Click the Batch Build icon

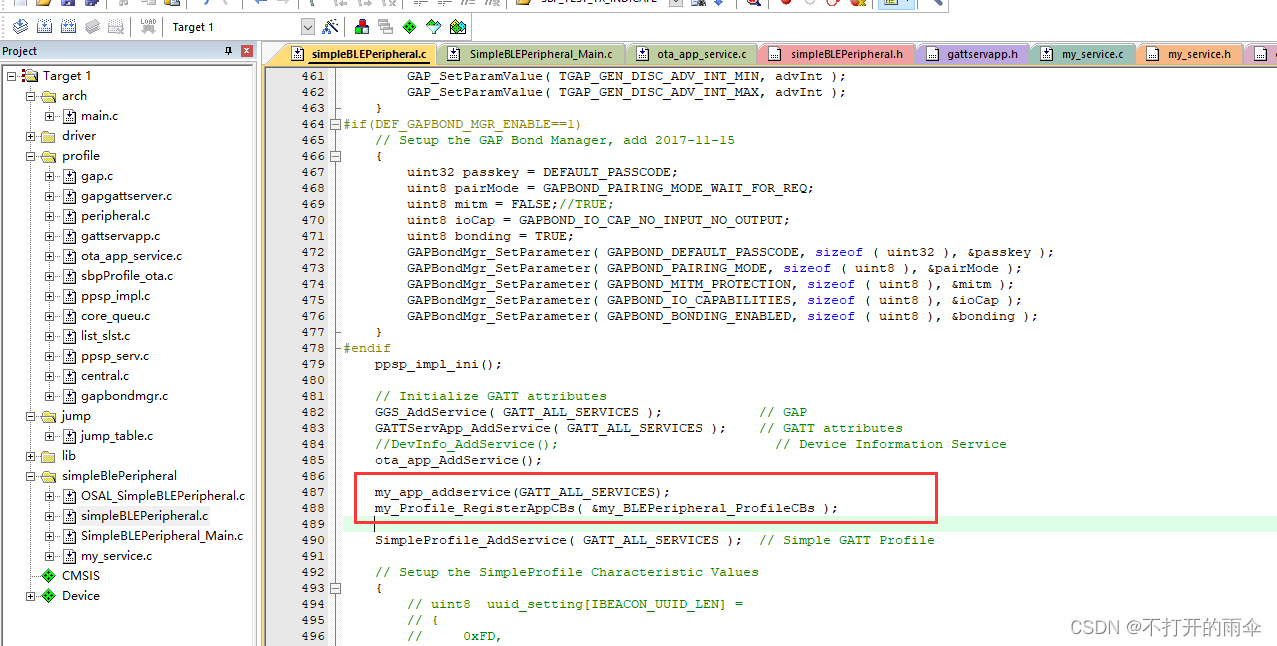[92, 27]
